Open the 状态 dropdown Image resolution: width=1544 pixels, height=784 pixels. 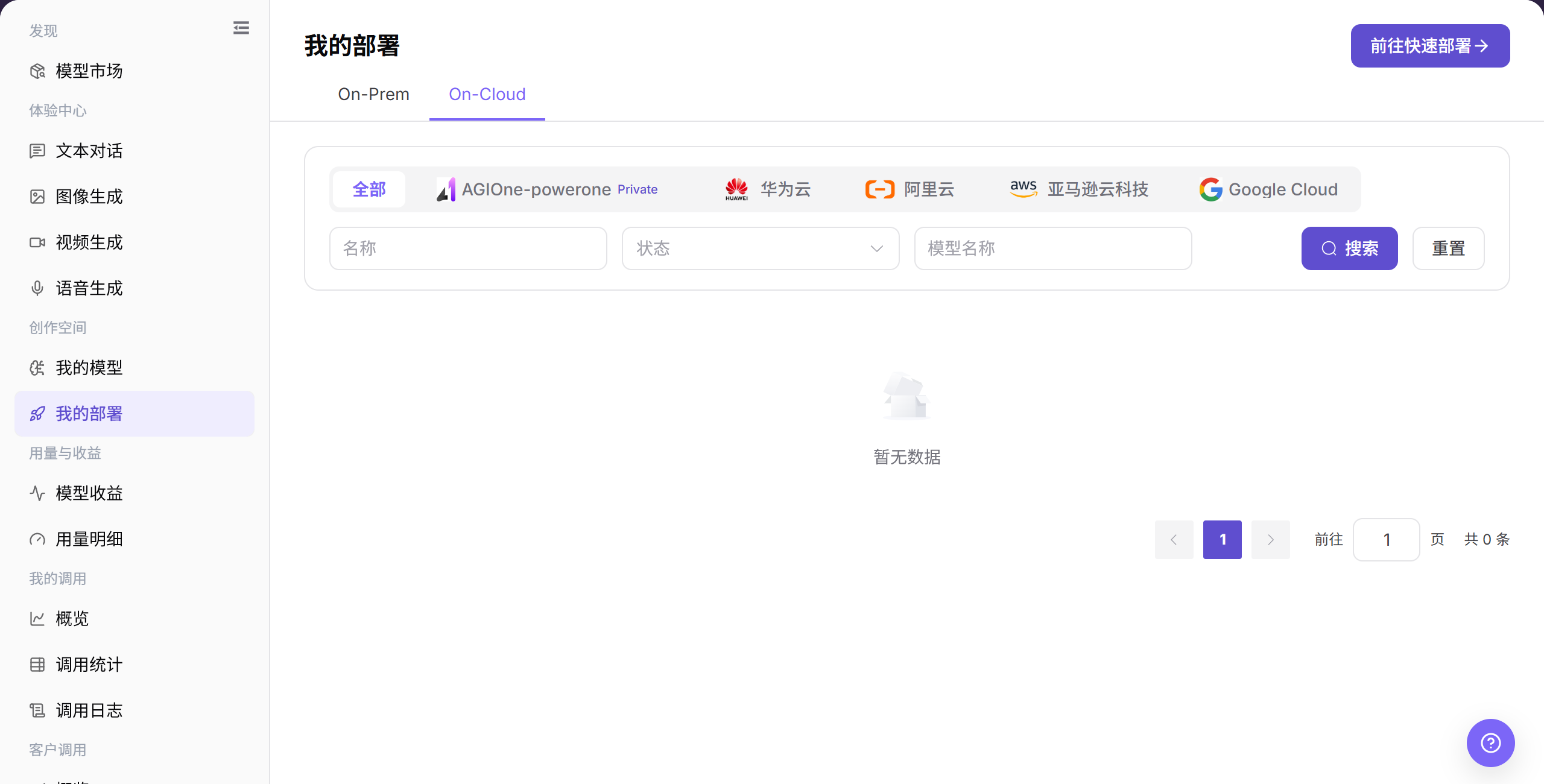pyautogui.click(x=761, y=248)
